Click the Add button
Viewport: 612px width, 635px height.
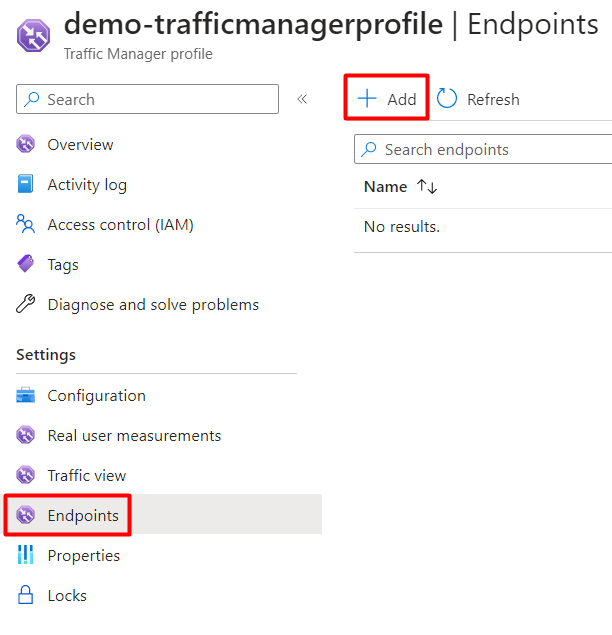click(x=386, y=97)
